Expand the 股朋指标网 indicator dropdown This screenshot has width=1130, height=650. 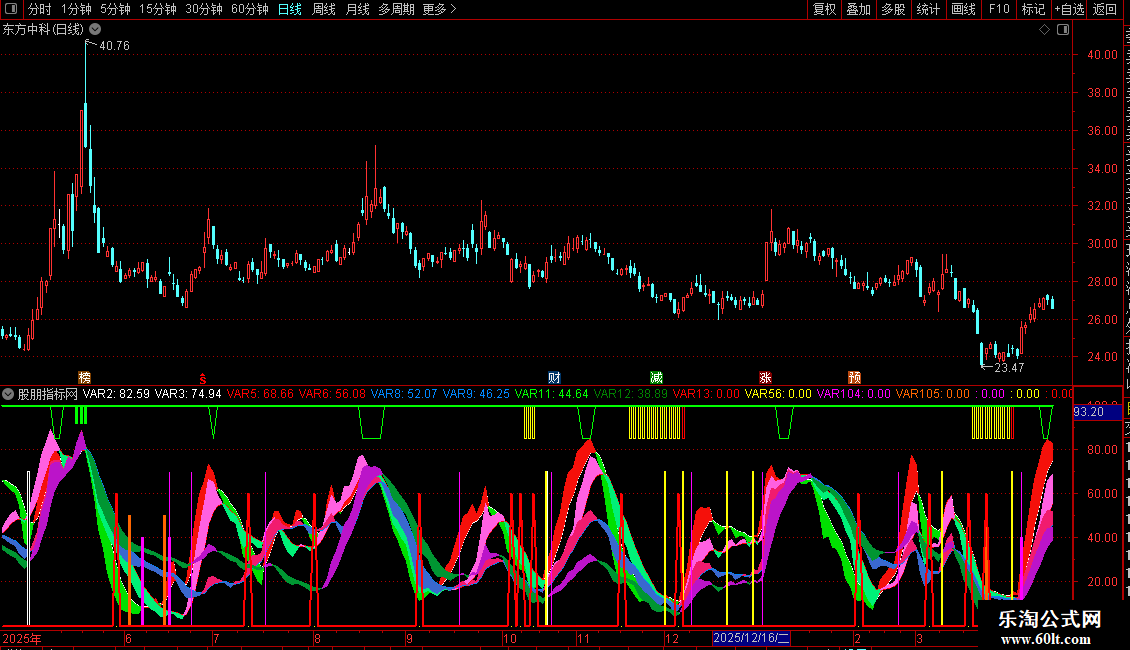point(8,394)
